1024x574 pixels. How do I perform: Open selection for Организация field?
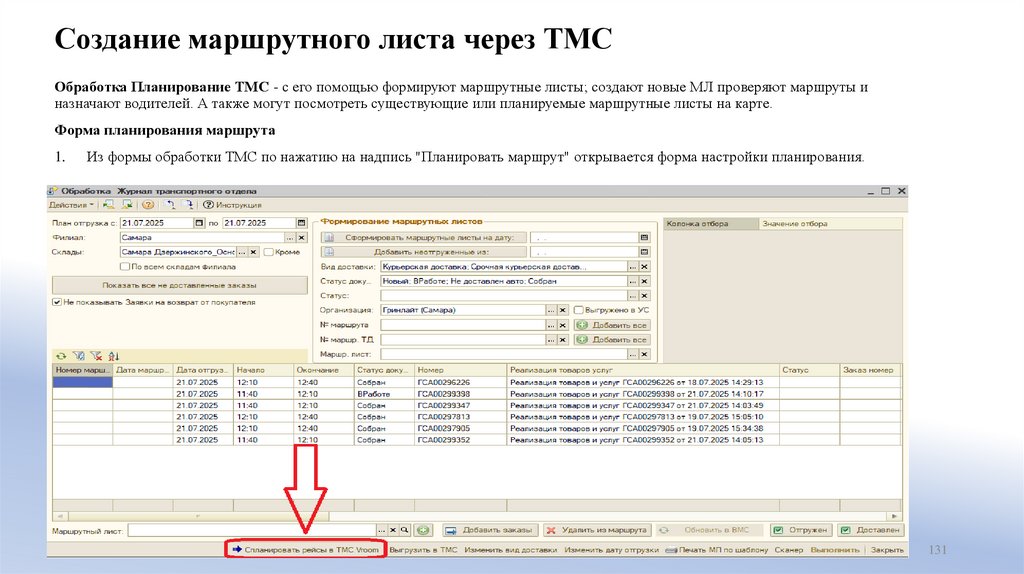(551, 310)
